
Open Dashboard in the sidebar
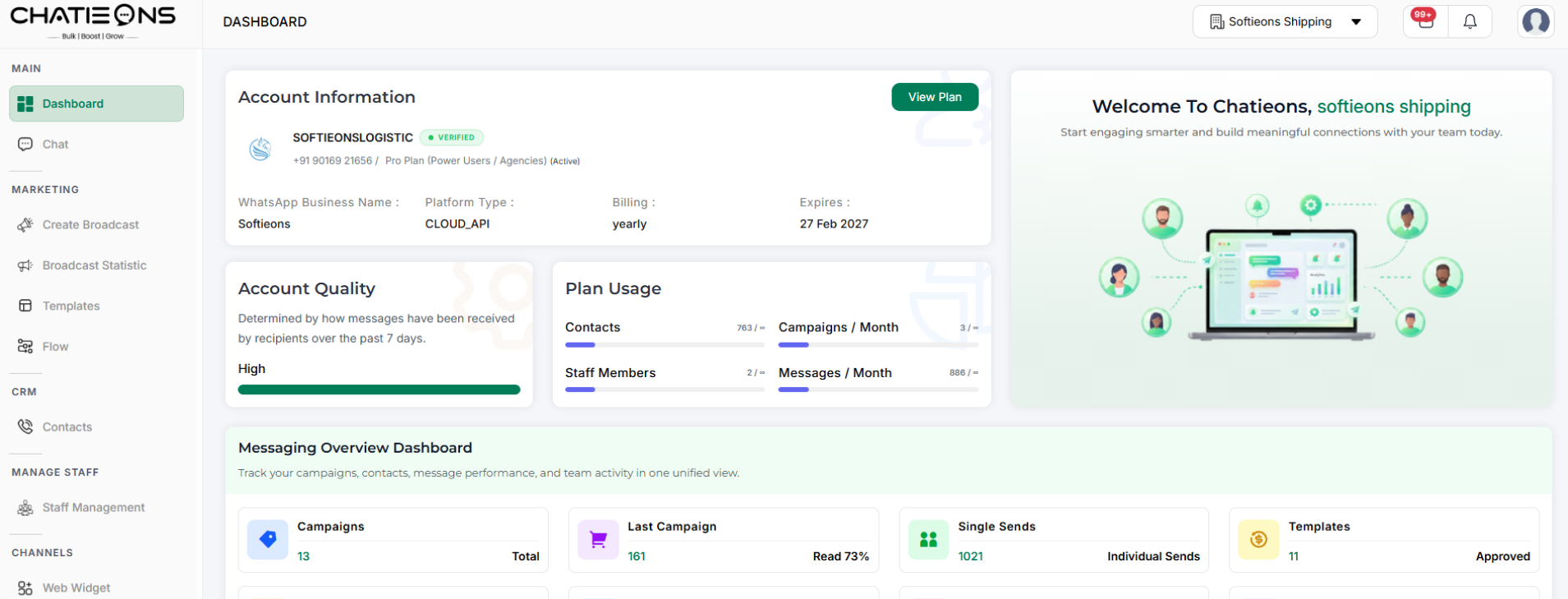click(x=96, y=104)
